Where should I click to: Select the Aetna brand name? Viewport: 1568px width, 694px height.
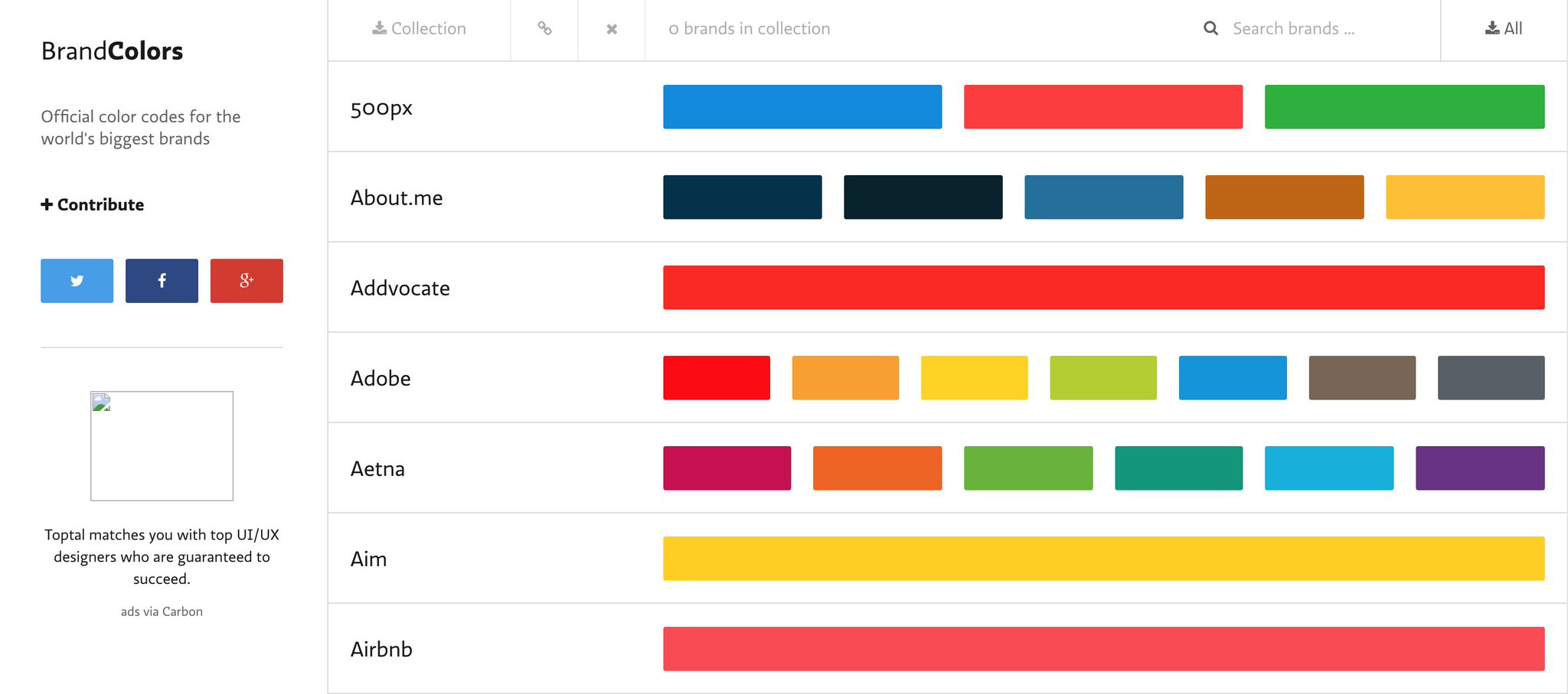pyautogui.click(x=377, y=469)
